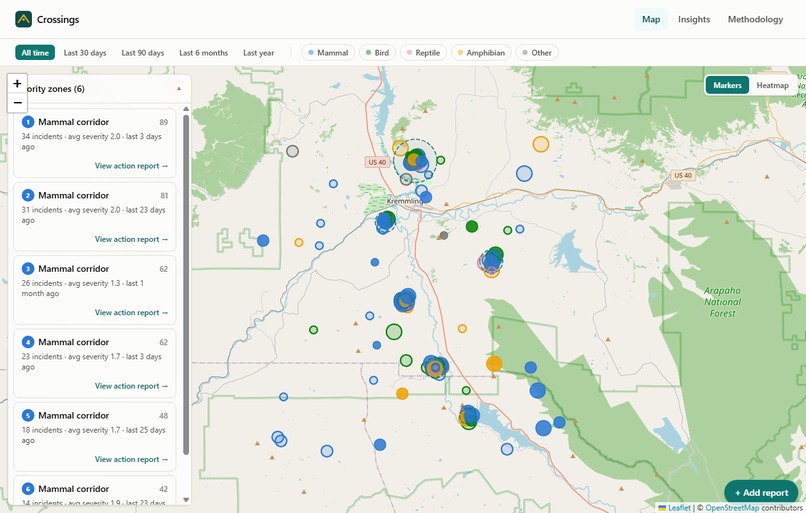Viewport: 806px width, 513px height.
Task: Click the dashed cluster circle north of Kremmling
Action: [415, 160]
